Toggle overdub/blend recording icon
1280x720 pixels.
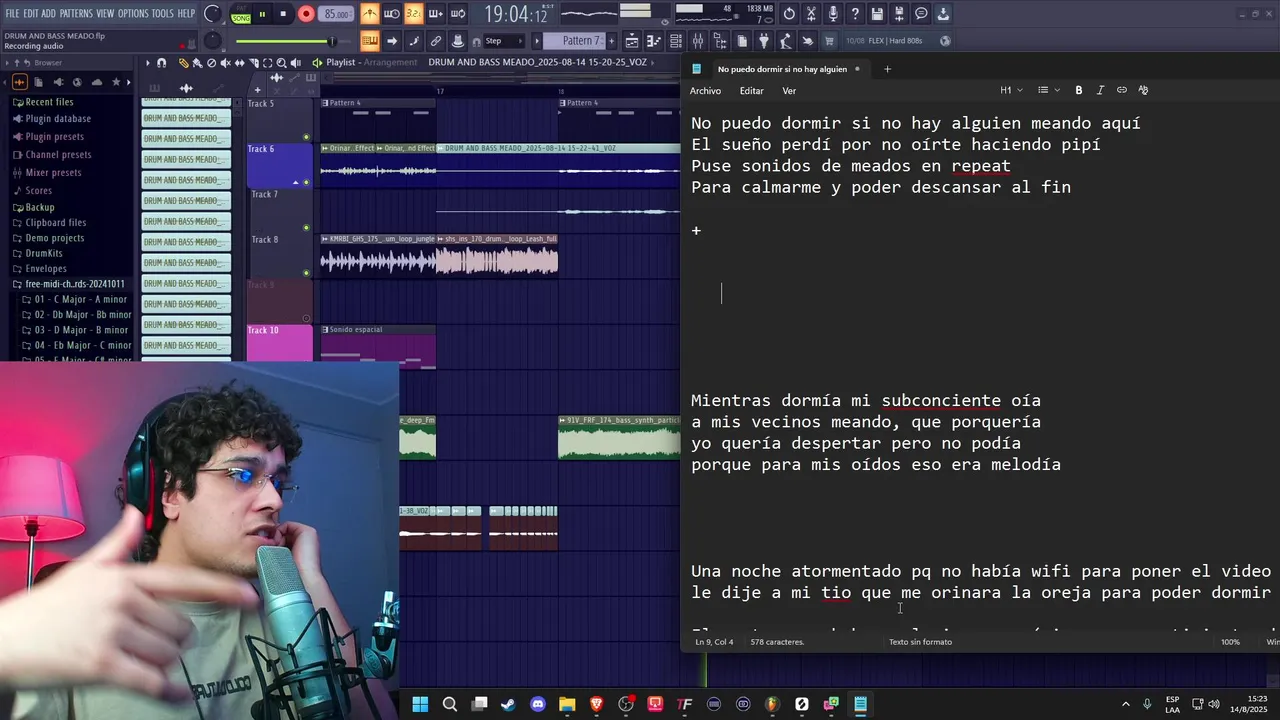[x=436, y=14]
